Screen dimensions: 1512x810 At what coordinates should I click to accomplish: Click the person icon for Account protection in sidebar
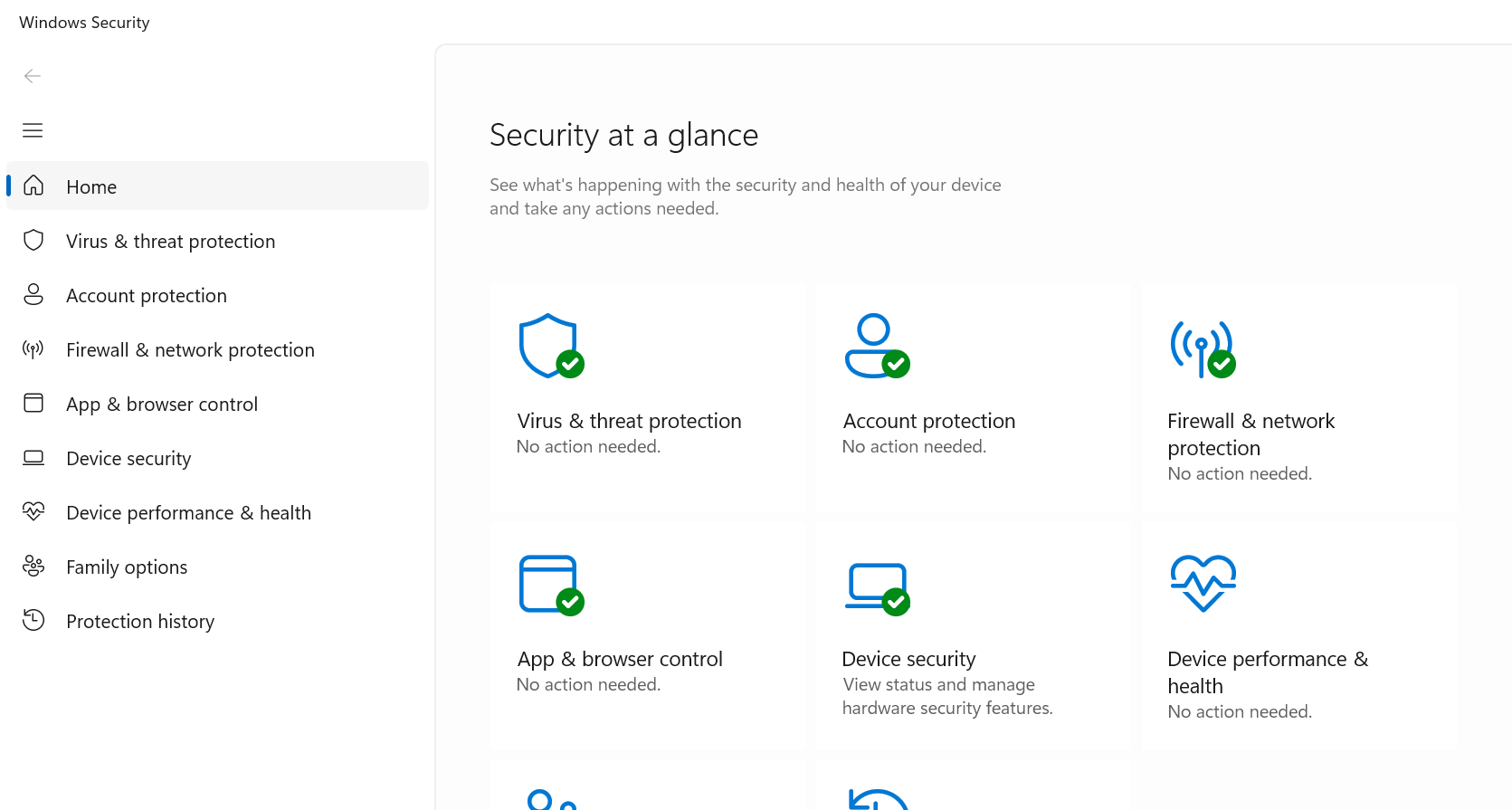pyautogui.click(x=33, y=294)
